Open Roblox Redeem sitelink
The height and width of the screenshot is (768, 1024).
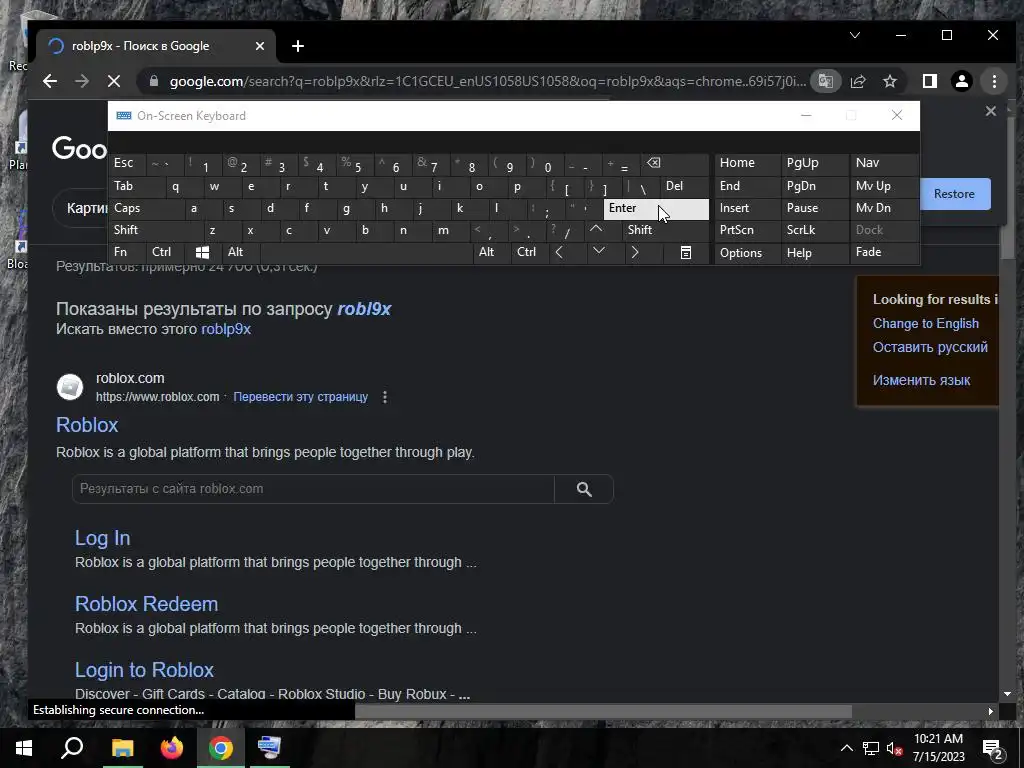pos(146,604)
